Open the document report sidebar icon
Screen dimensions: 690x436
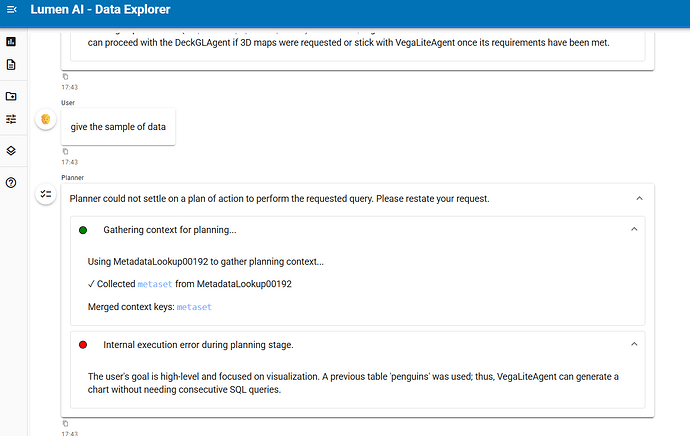[11, 65]
